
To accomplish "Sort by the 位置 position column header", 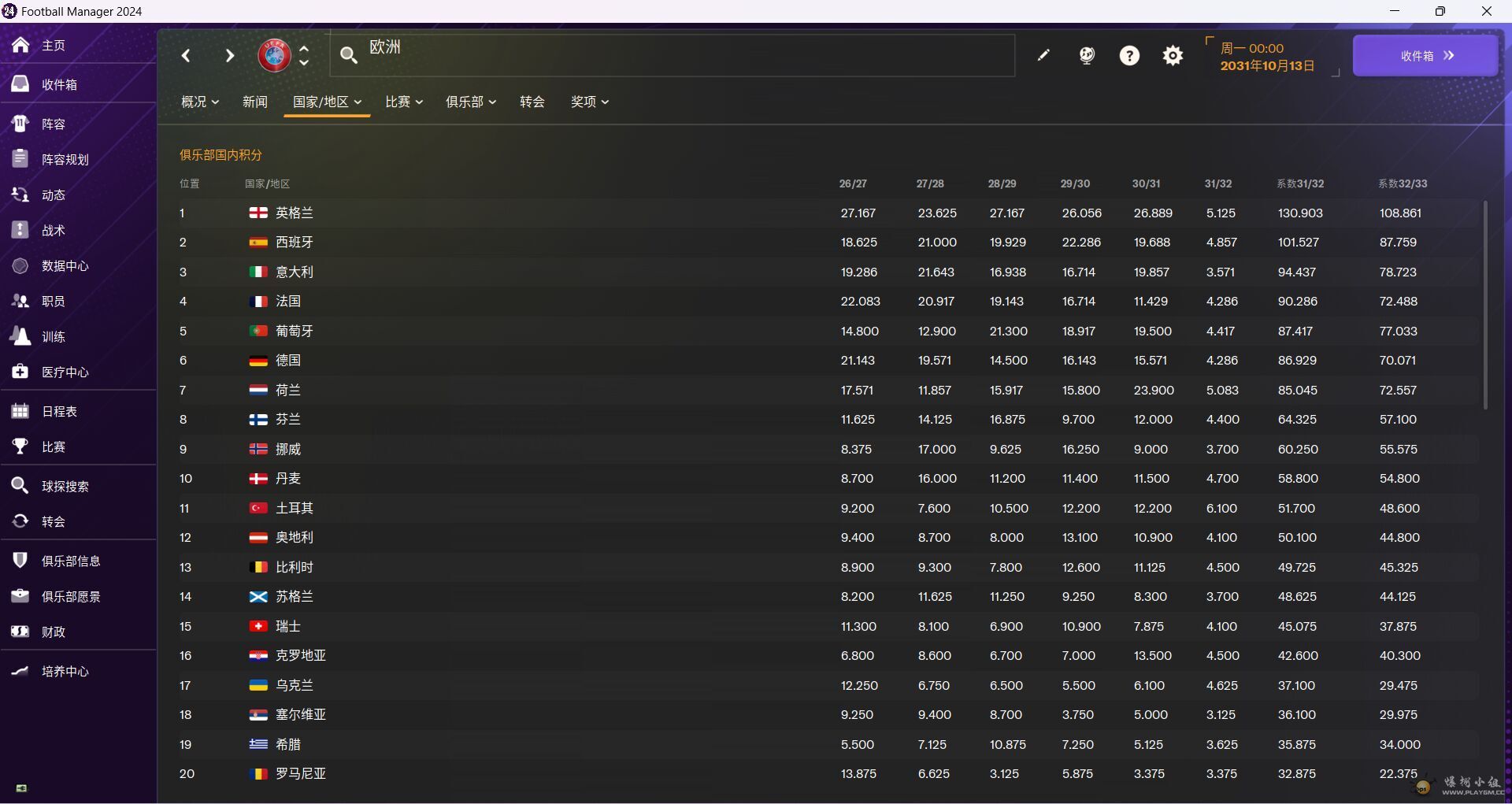I will (x=189, y=183).
